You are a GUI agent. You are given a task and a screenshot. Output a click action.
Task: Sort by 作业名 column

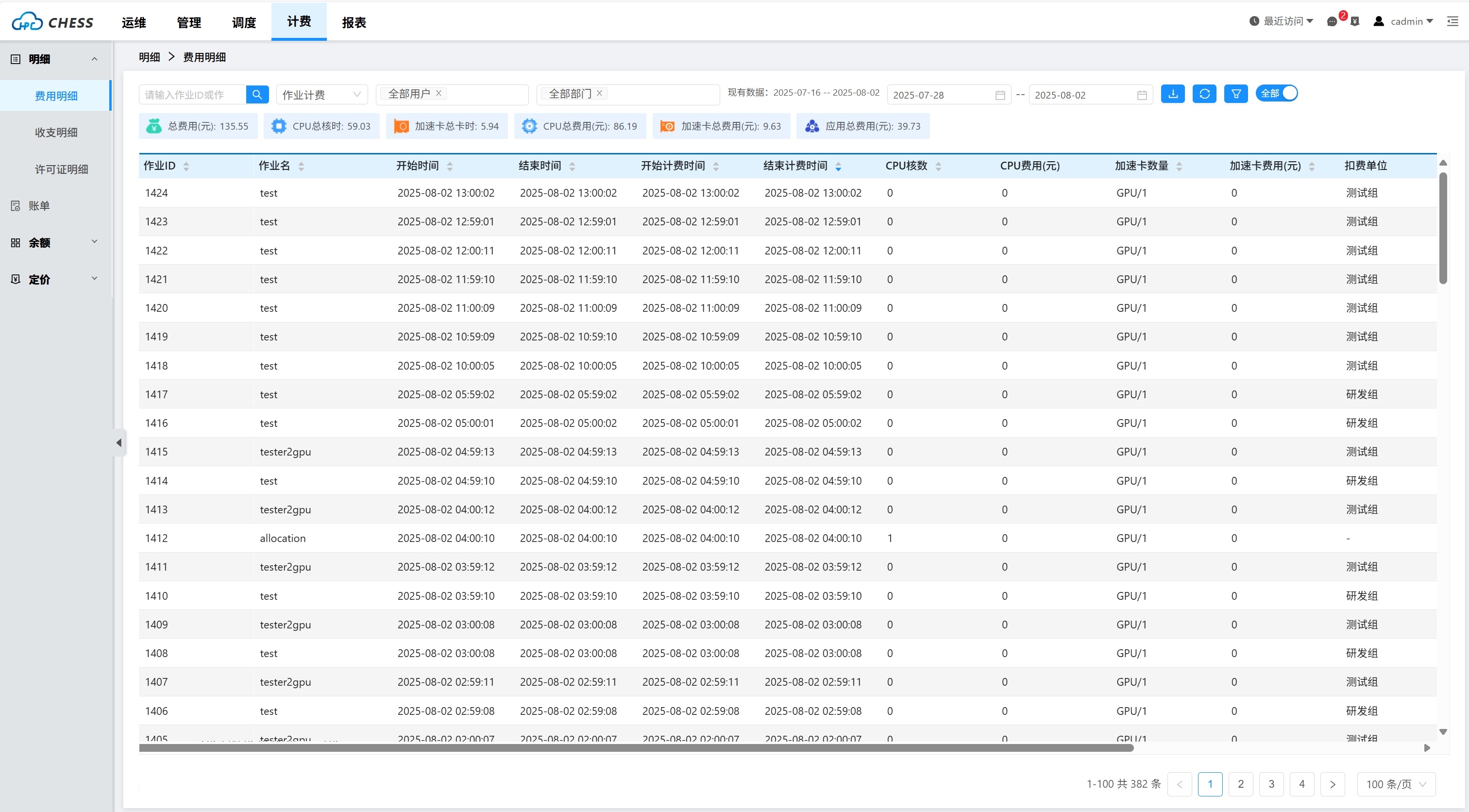tap(301, 166)
